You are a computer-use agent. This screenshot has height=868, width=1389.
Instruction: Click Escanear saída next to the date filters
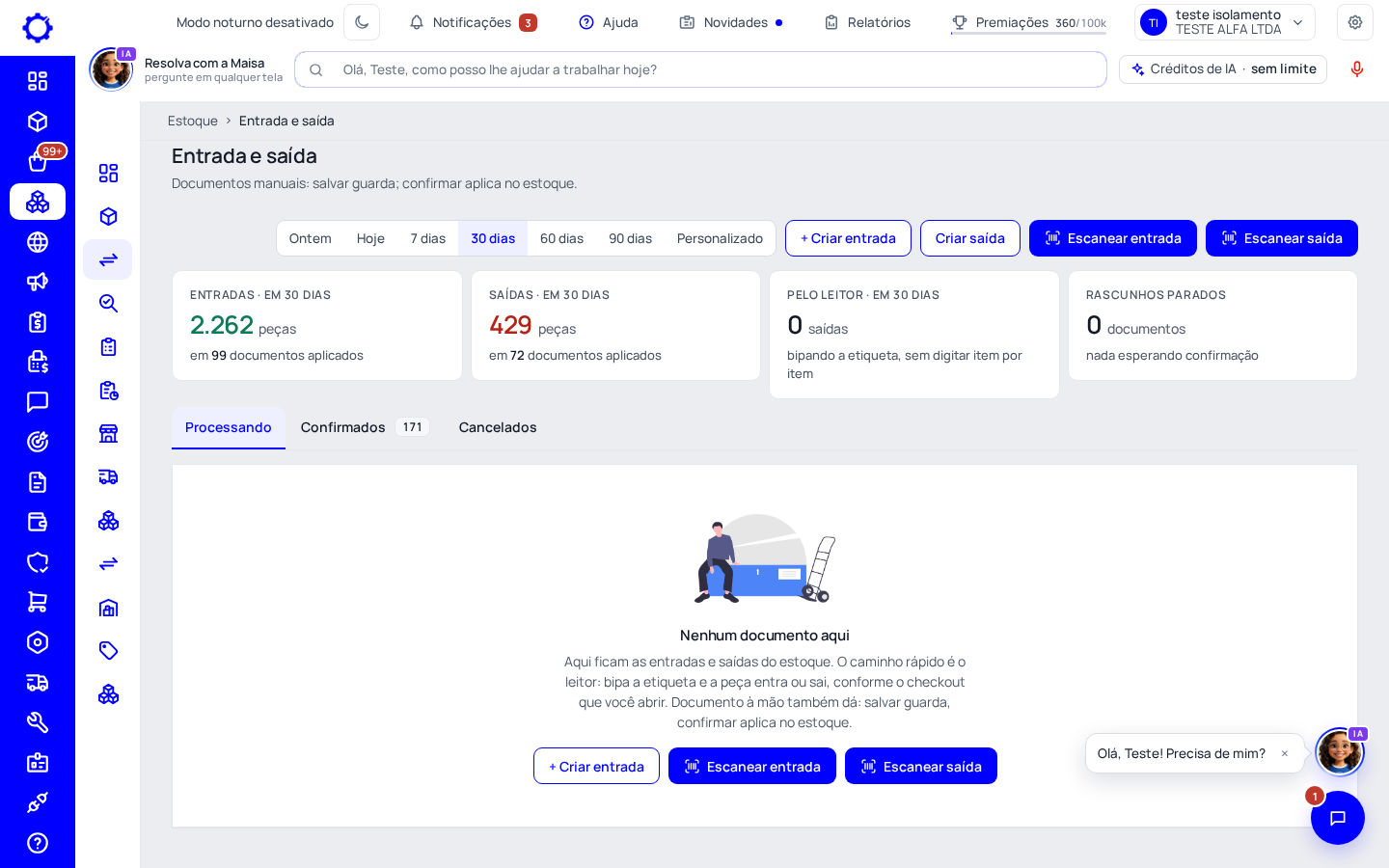click(x=1282, y=238)
